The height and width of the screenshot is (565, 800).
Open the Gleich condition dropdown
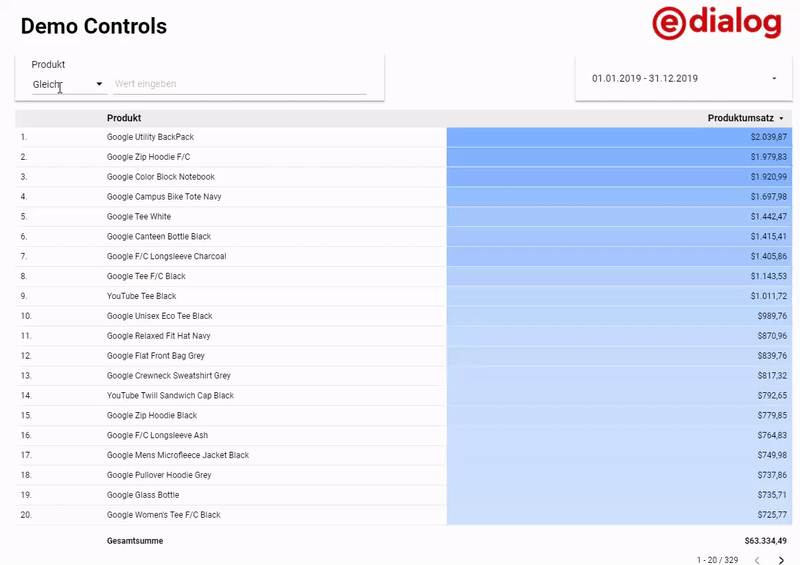click(68, 84)
